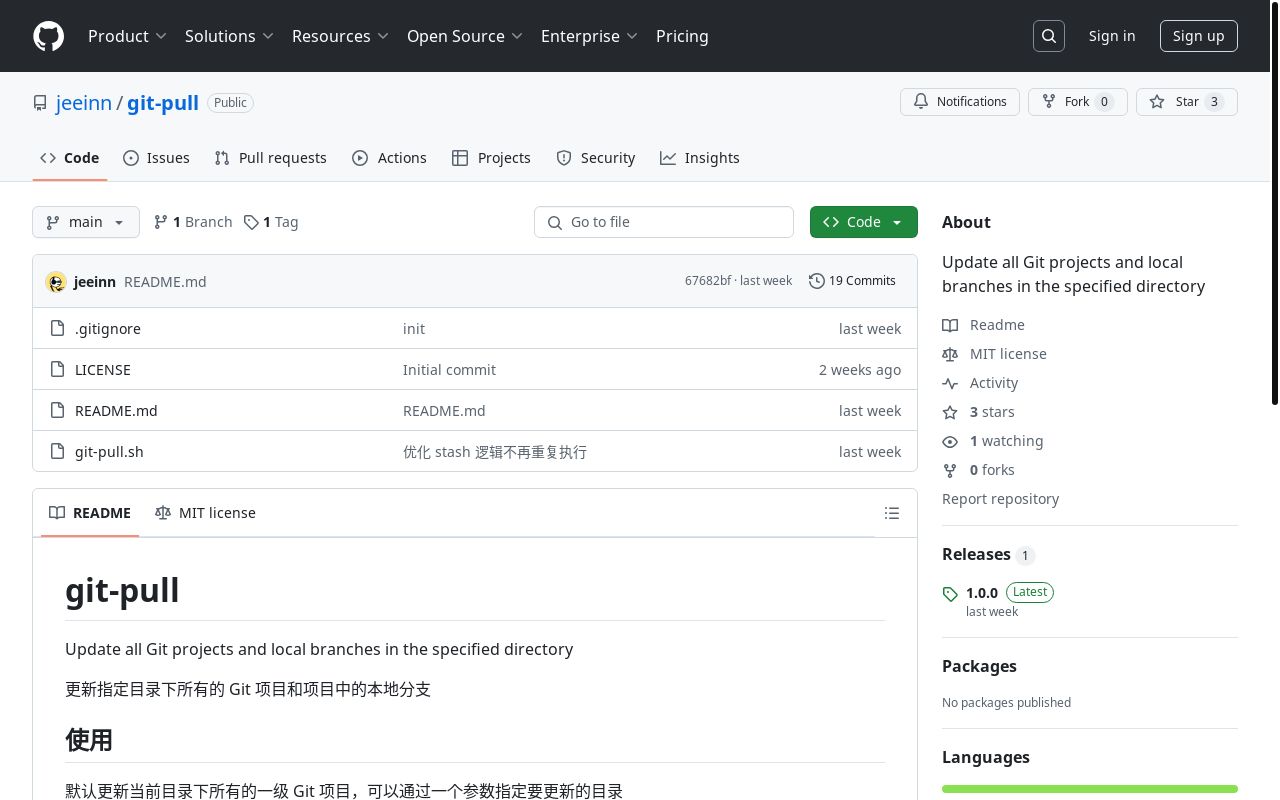This screenshot has width=1280, height=800.
Task: Click the 19 Commits history link
Action: click(852, 281)
